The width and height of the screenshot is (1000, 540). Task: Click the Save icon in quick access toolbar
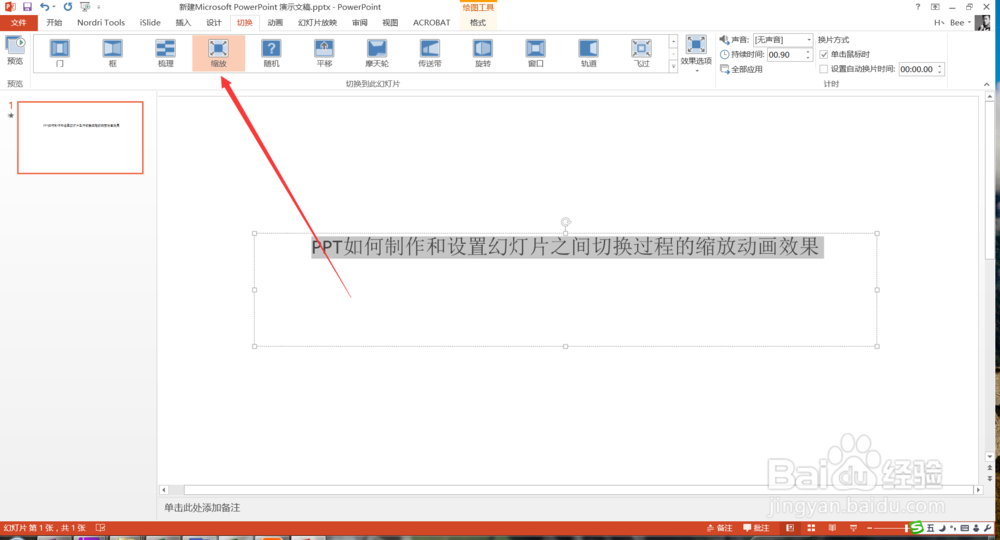27,6
